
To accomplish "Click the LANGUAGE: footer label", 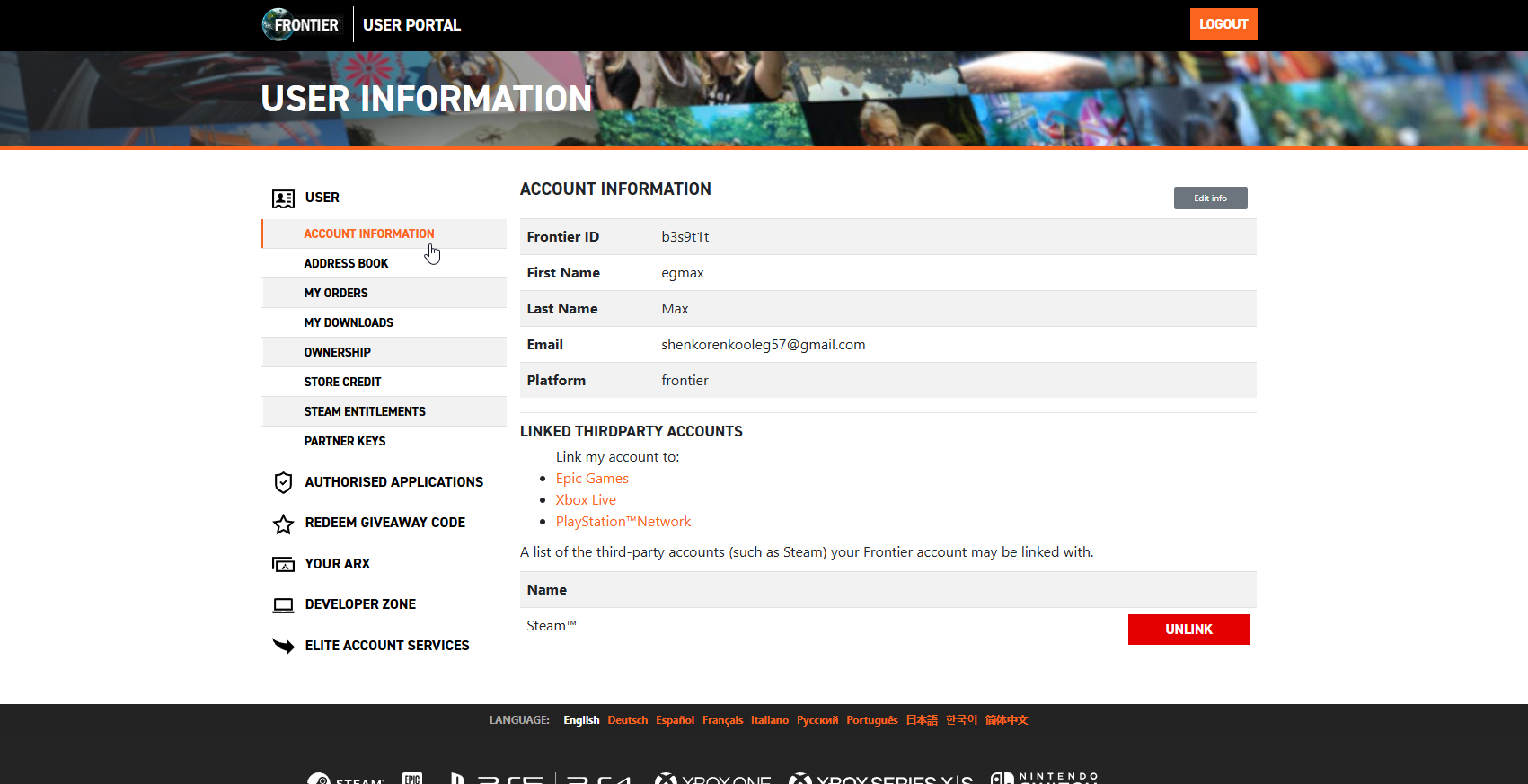I will (x=519, y=720).
